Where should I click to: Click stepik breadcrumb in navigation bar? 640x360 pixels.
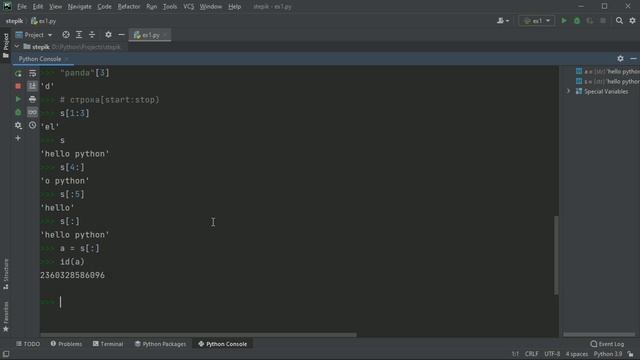[x=14, y=21]
